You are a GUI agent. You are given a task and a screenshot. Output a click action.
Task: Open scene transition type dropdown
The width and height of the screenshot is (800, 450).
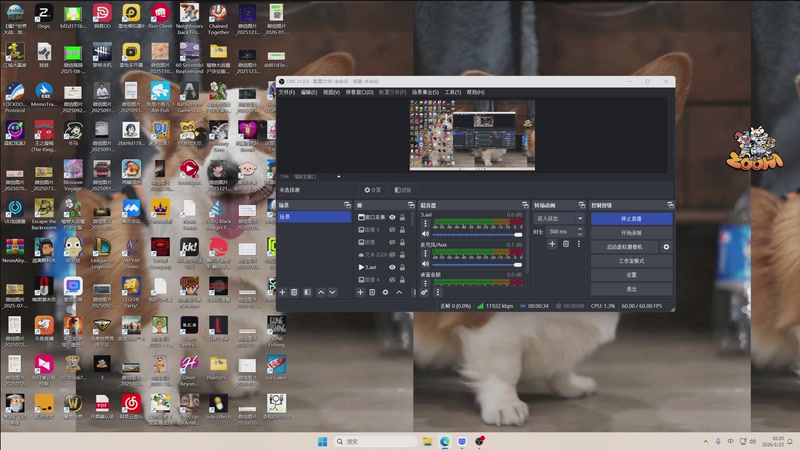(558, 218)
